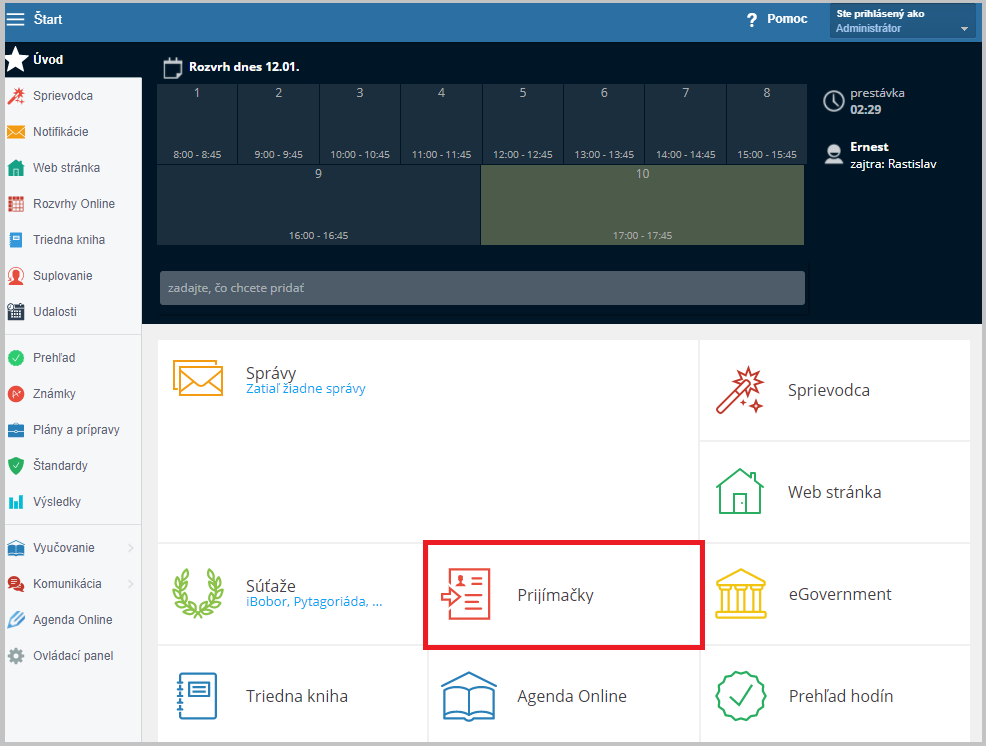Open Výsledky bar chart icon
This screenshot has height=746, width=986.
coord(16,502)
